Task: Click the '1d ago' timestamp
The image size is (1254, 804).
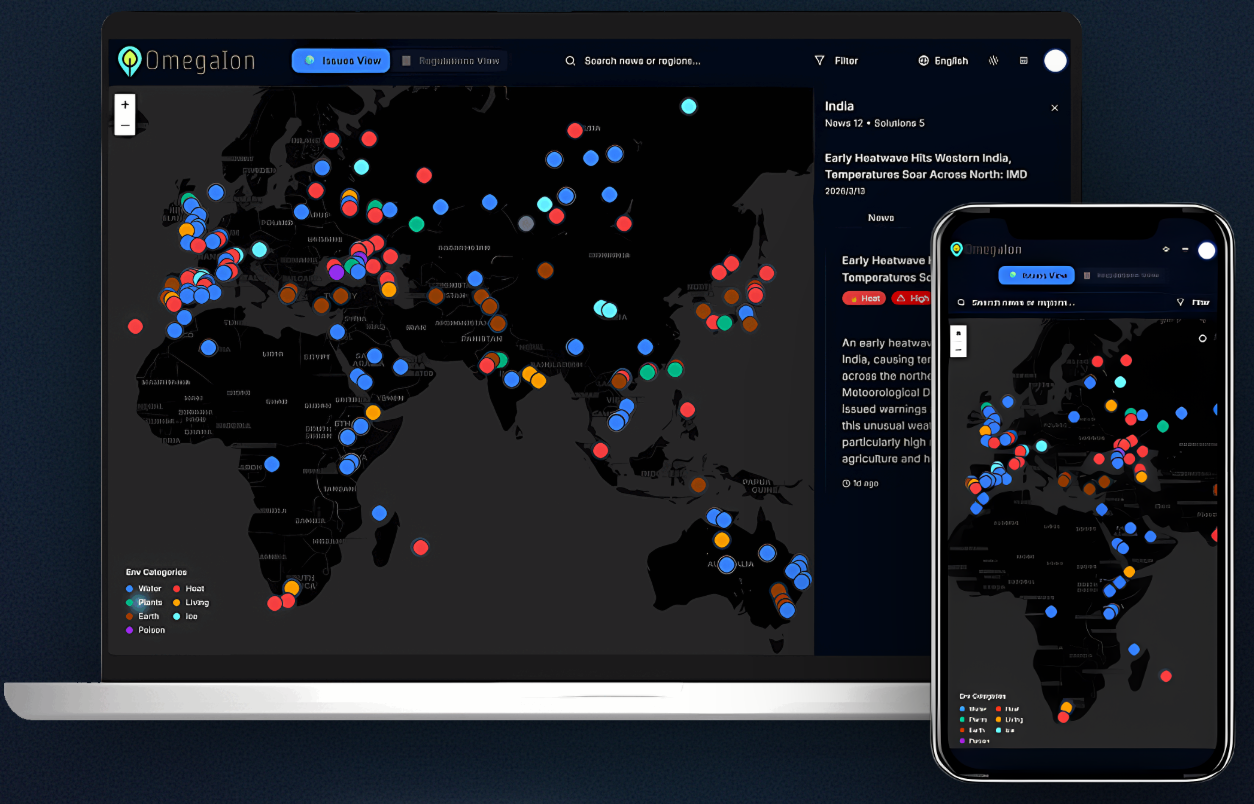Action: pyautogui.click(x=861, y=483)
